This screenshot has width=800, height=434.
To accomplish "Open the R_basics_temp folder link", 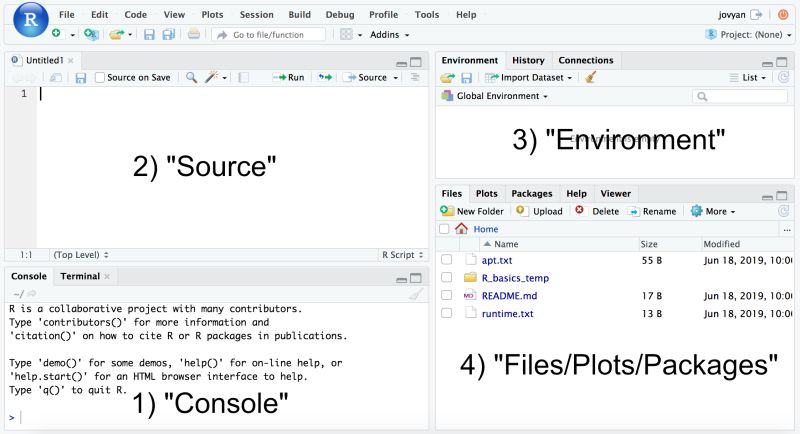I will pos(515,278).
